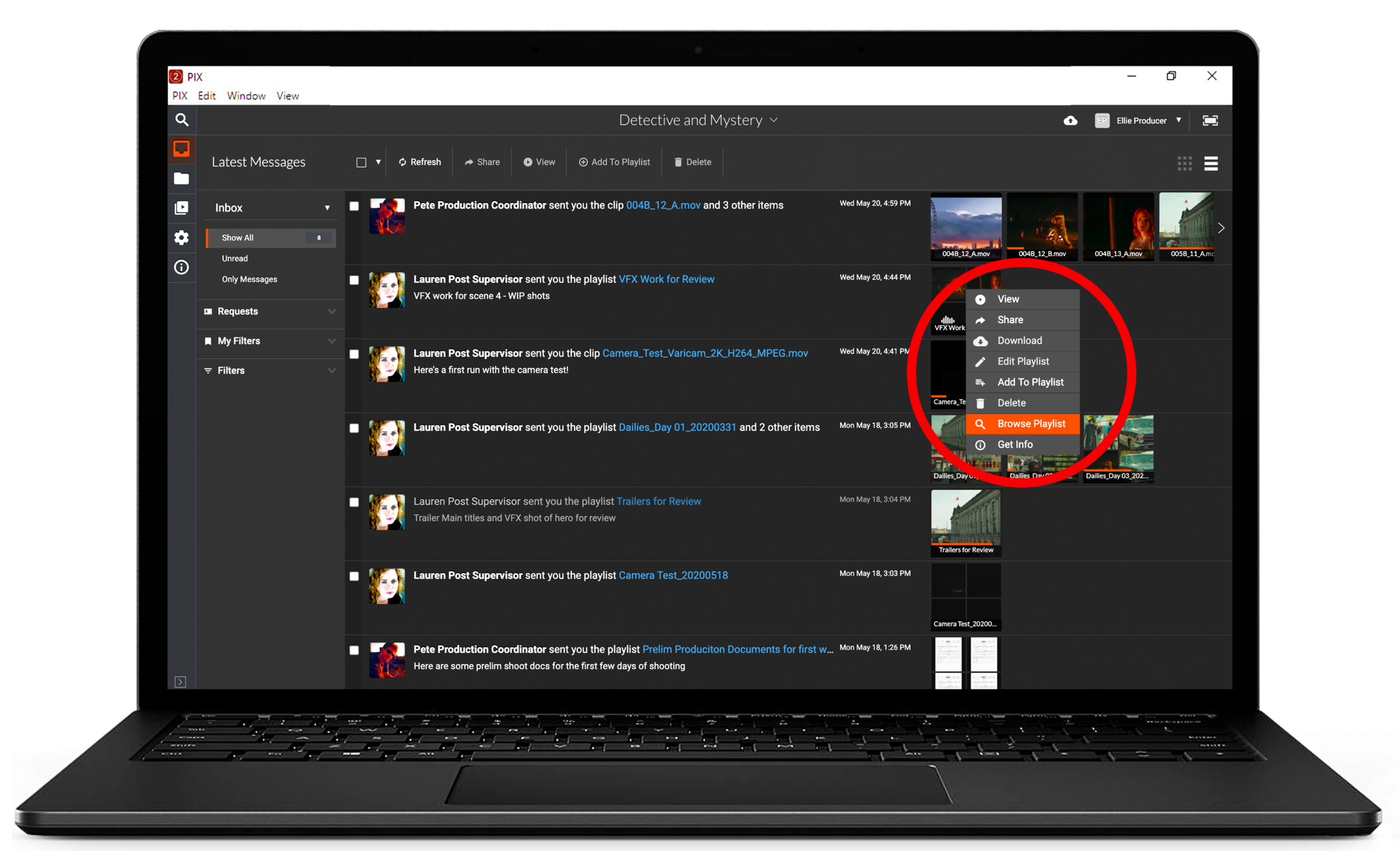Choose Browse Playlist in context menu
The height and width of the screenshot is (851, 1400).
point(1031,424)
